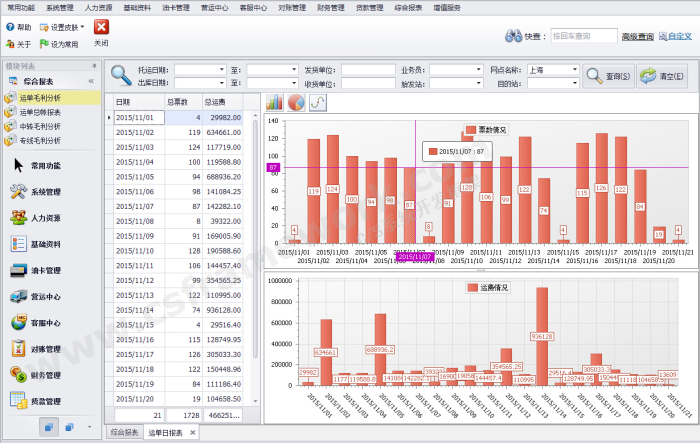Click the 帮助 help icon

pos(19,27)
